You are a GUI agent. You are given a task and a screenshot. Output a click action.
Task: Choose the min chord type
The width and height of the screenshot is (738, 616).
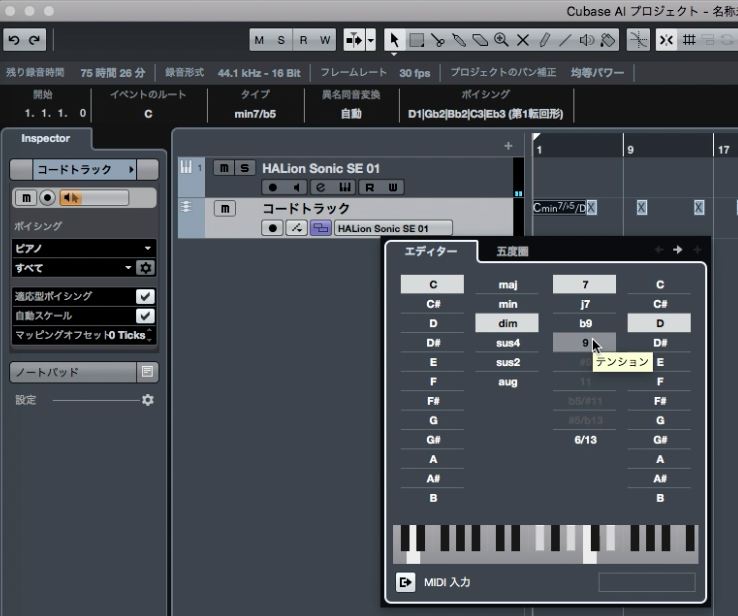click(507, 304)
